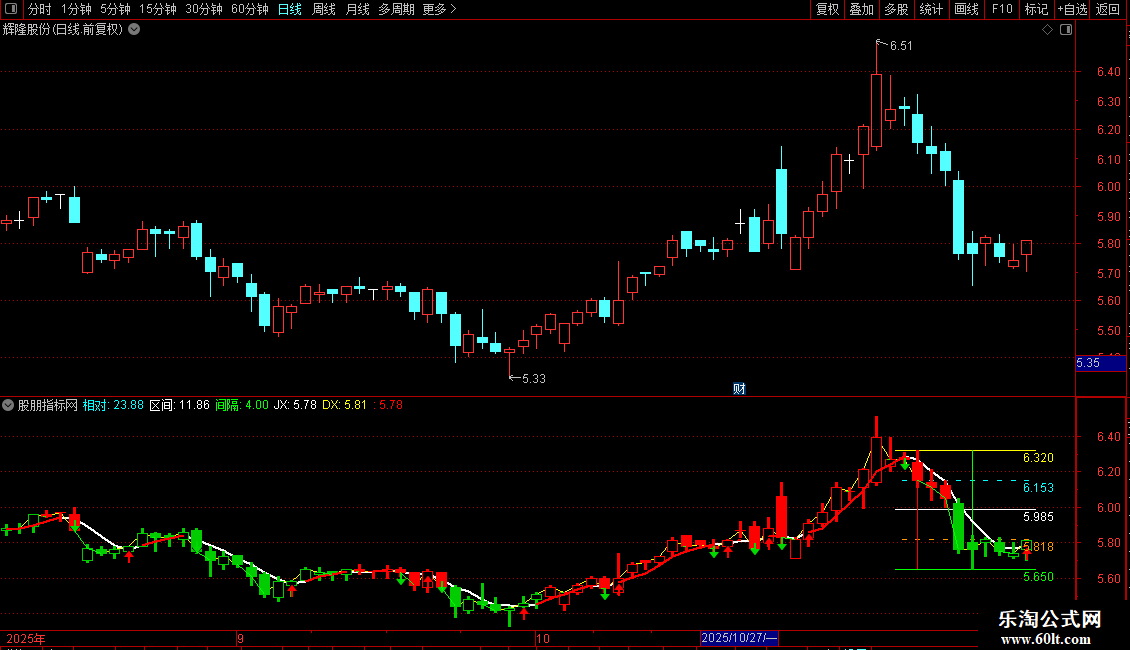Click the 5.818 level label
Viewport: 1130px width, 650px height.
point(1038,547)
